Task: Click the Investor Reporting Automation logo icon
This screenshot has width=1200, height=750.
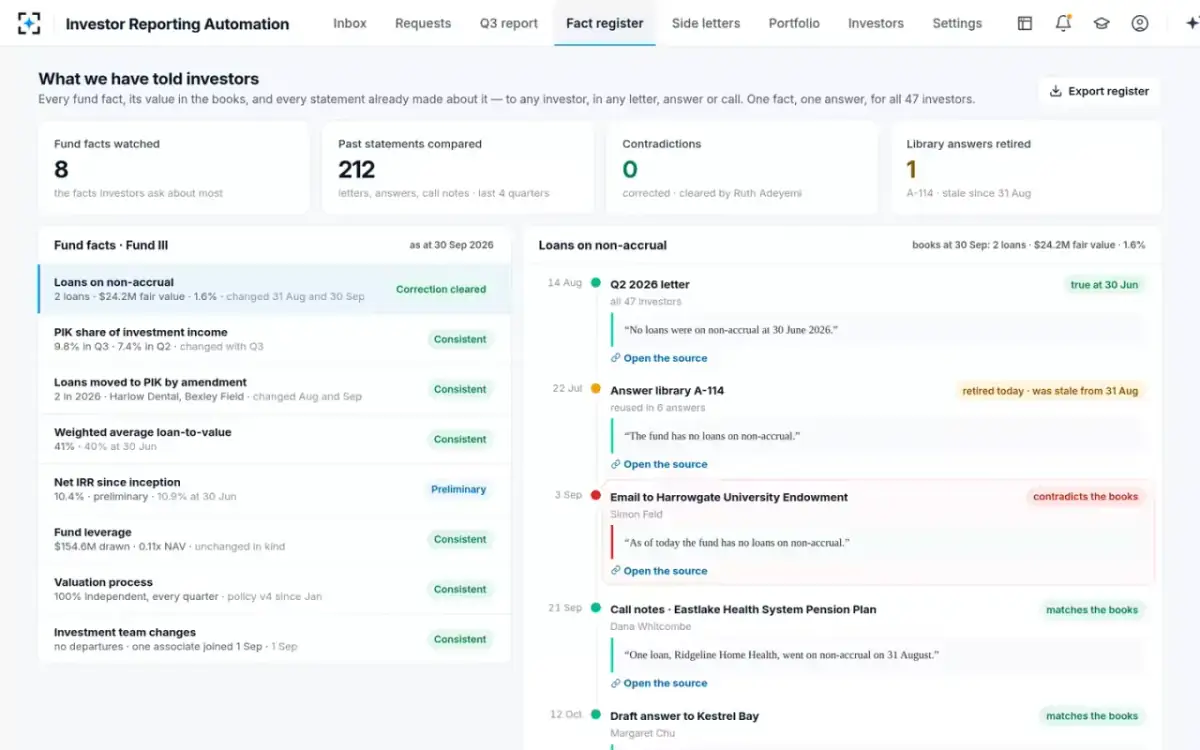Action: click(x=29, y=23)
